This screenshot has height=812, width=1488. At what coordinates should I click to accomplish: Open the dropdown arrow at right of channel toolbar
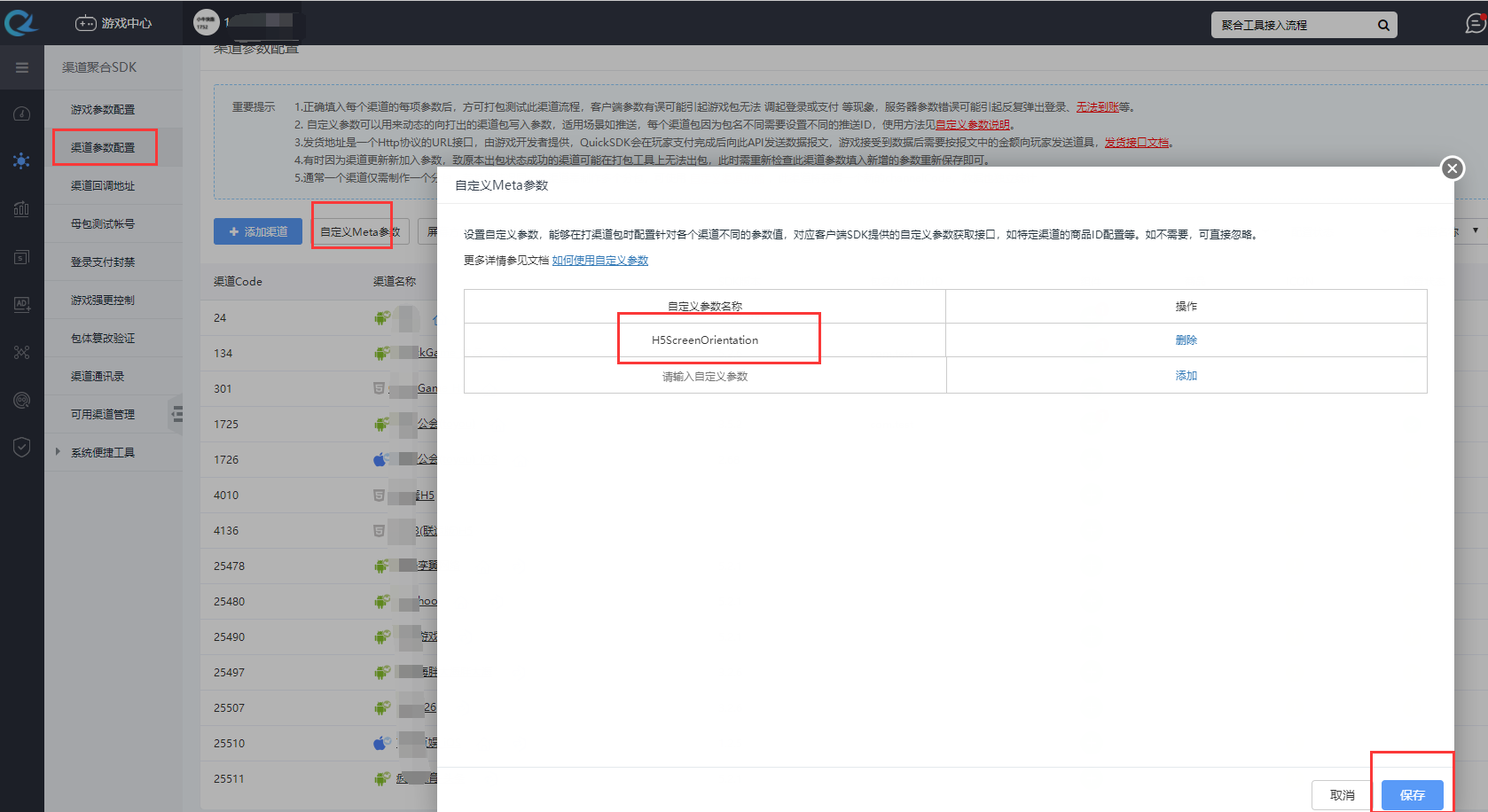click(1476, 230)
